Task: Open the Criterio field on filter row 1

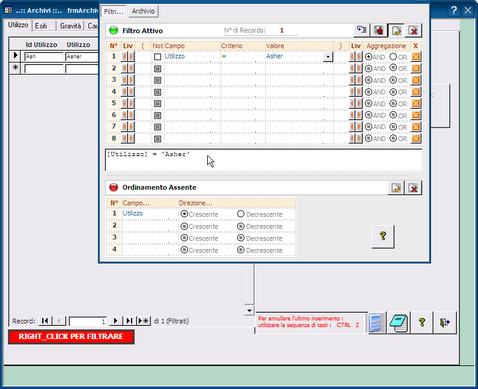Action: (242, 56)
